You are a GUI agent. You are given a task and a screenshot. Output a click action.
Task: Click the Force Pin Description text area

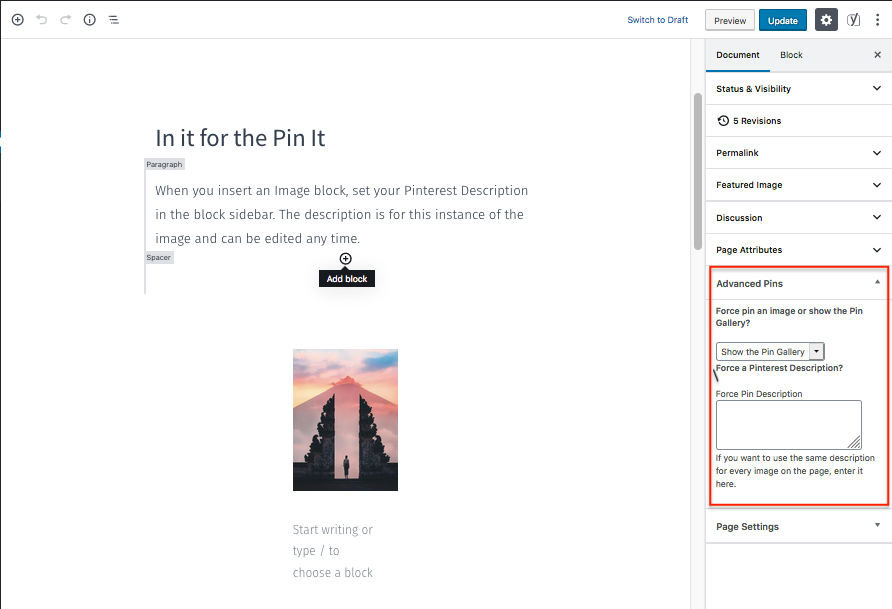788,425
